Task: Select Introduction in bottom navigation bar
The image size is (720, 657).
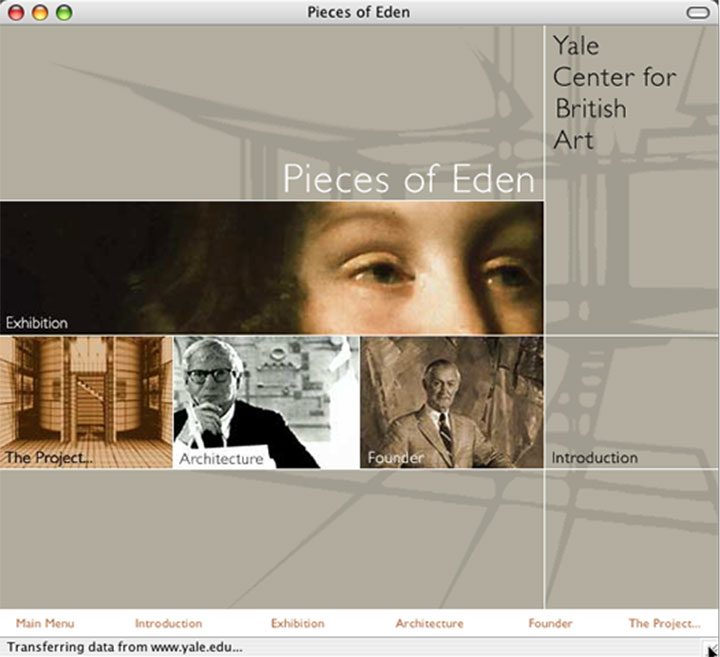Action: click(x=169, y=623)
